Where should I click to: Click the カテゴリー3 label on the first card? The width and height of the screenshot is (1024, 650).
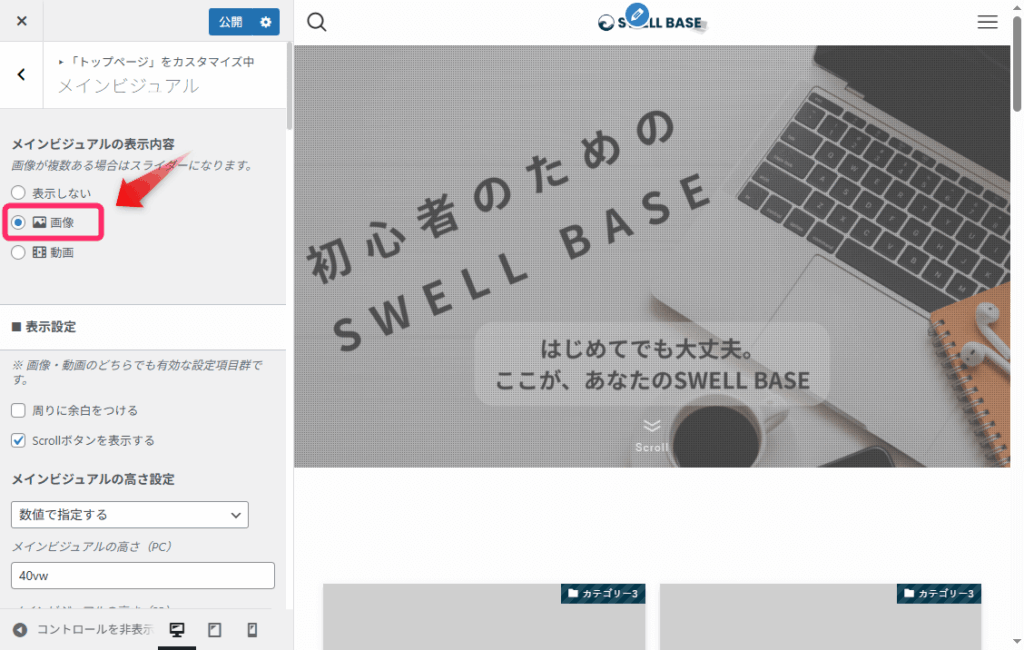[603, 593]
